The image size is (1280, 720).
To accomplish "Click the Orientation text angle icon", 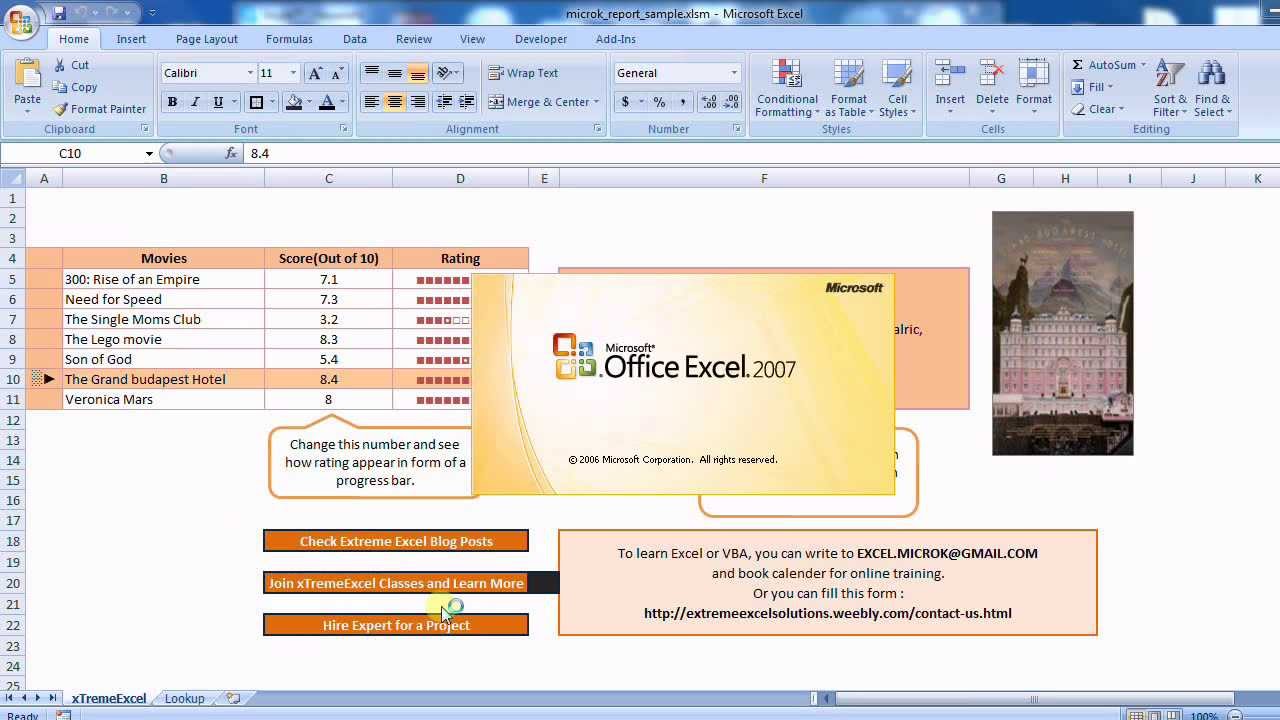I will click(444, 73).
